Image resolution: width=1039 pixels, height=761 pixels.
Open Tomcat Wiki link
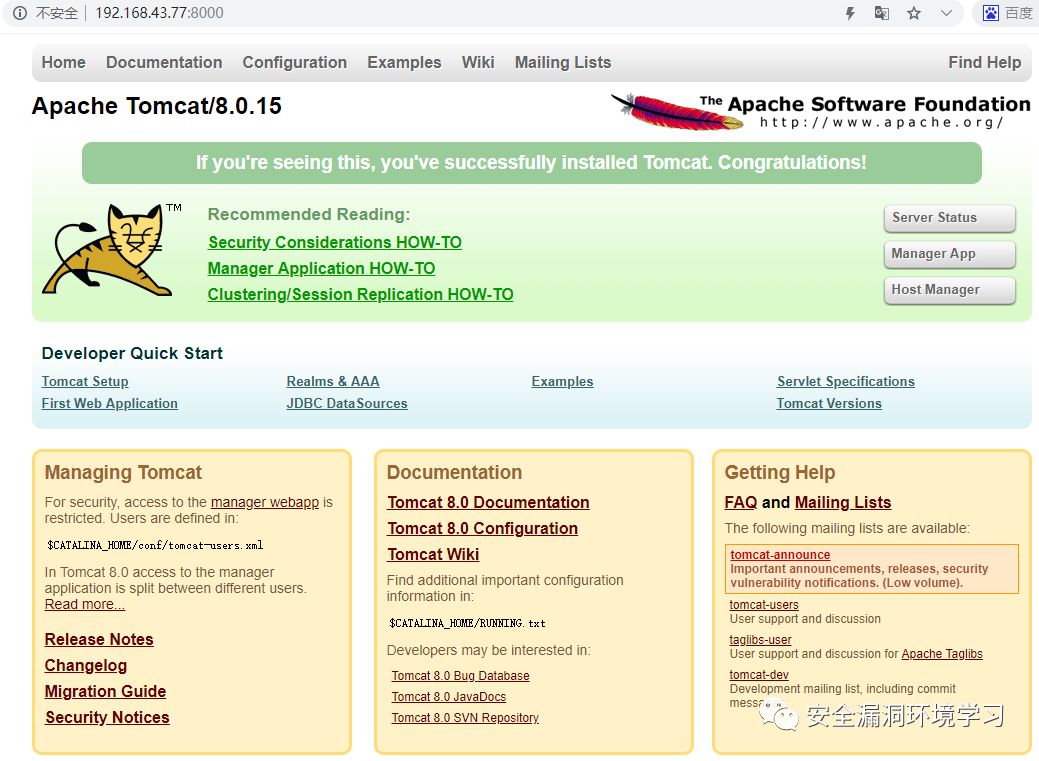[433, 554]
